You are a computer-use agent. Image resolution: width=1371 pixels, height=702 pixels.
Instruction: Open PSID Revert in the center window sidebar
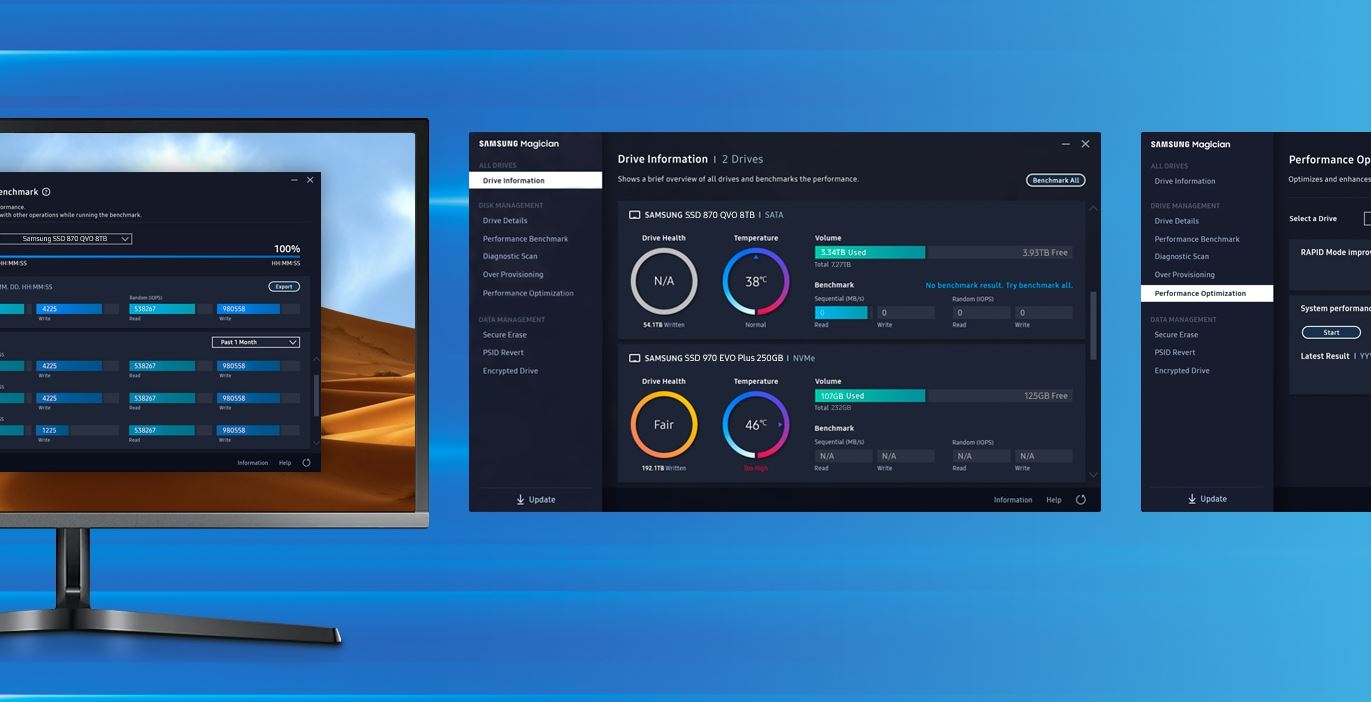click(x=503, y=352)
